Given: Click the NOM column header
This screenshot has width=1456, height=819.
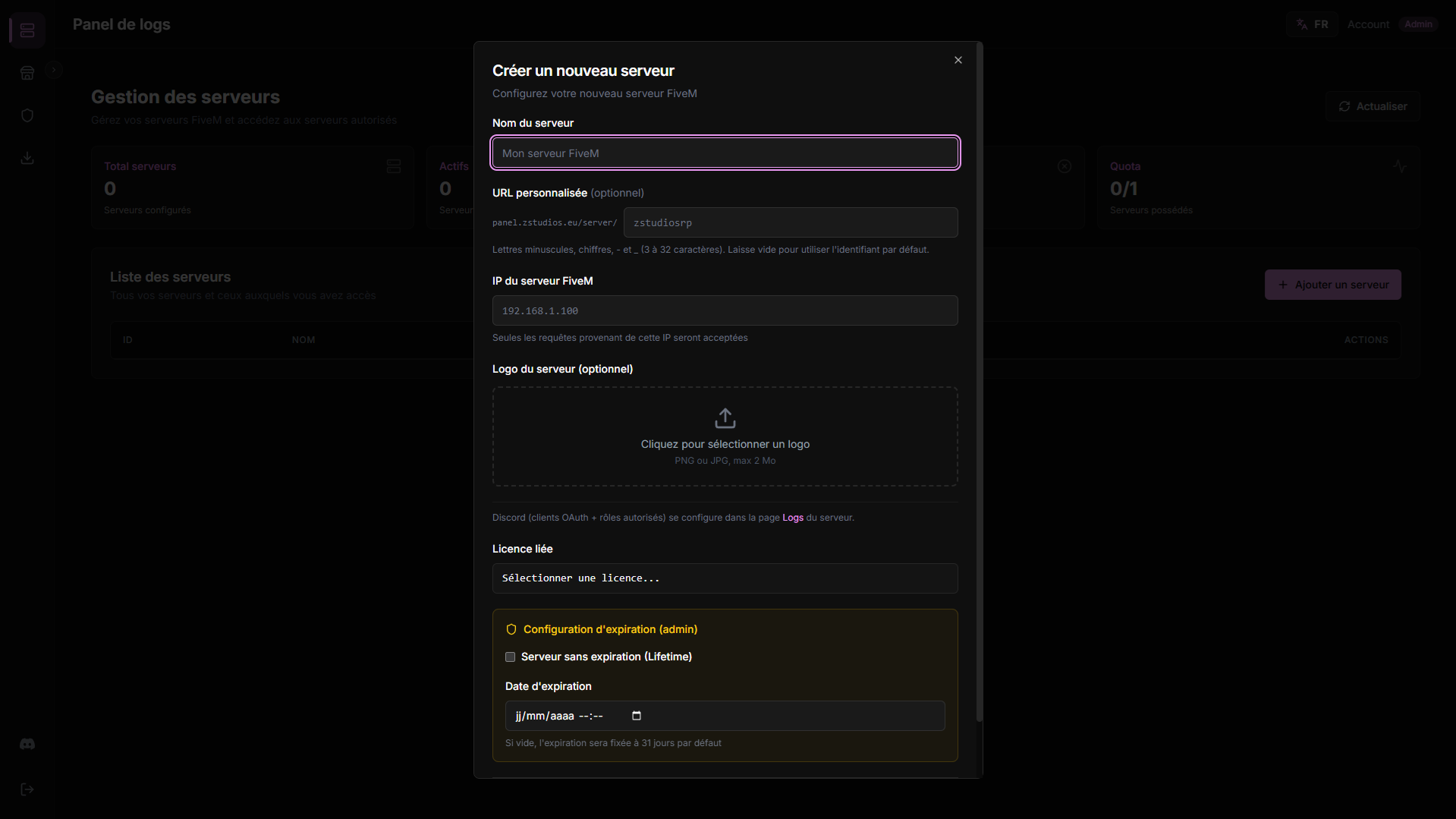Looking at the screenshot, I should pyautogui.click(x=303, y=340).
